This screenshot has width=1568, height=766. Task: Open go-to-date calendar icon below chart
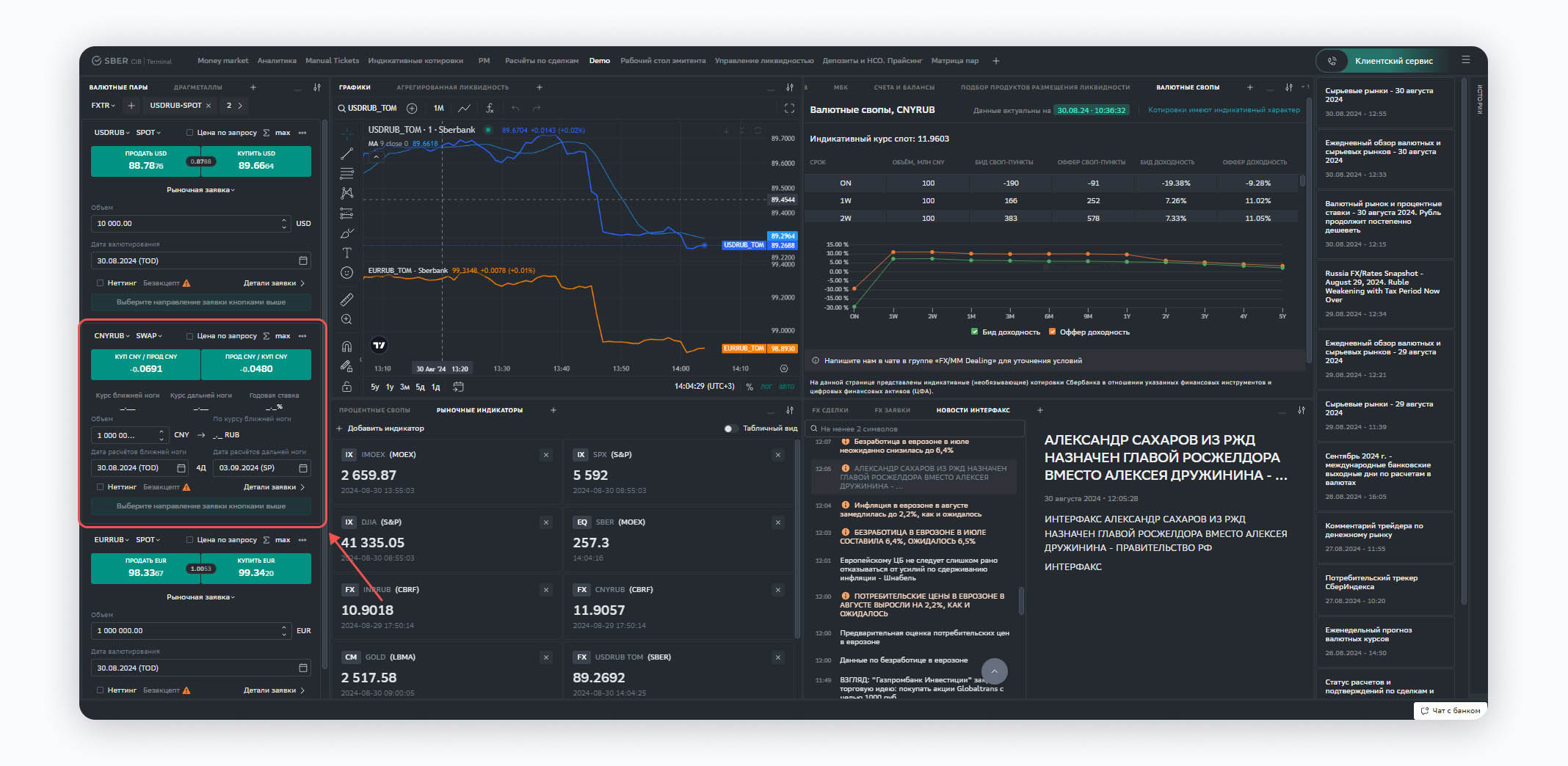pyautogui.click(x=459, y=387)
